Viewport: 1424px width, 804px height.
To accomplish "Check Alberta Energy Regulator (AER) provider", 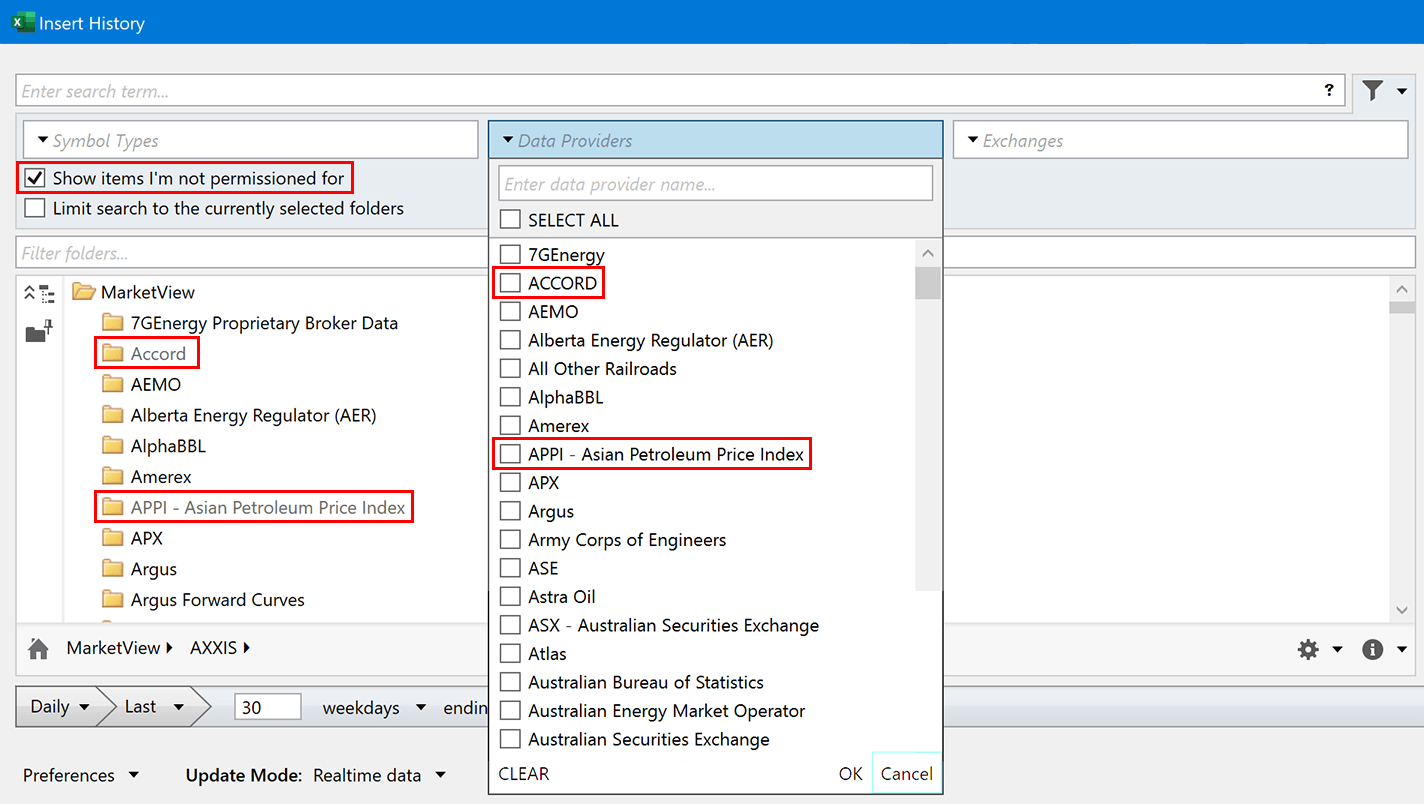I will (x=510, y=341).
